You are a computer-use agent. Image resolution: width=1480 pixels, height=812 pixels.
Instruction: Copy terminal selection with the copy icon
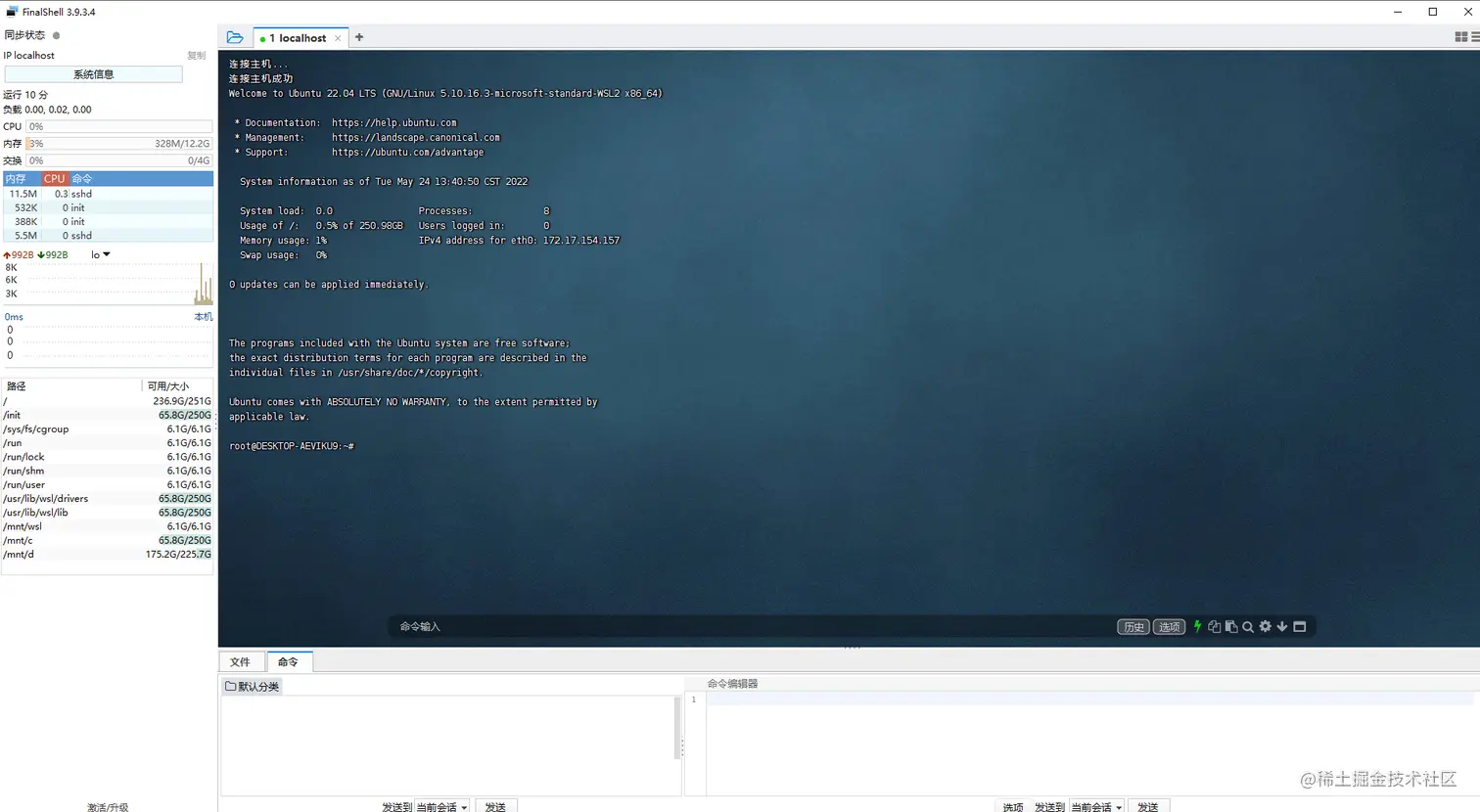pos(1214,626)
